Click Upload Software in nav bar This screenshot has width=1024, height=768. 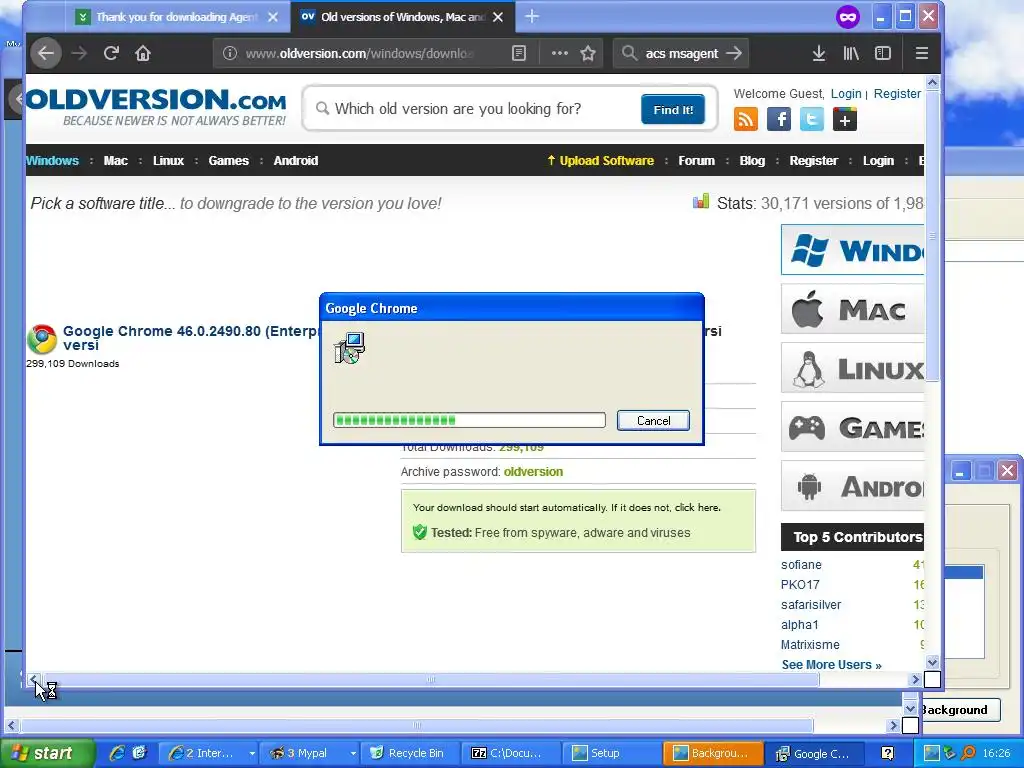tap(600, 161)
